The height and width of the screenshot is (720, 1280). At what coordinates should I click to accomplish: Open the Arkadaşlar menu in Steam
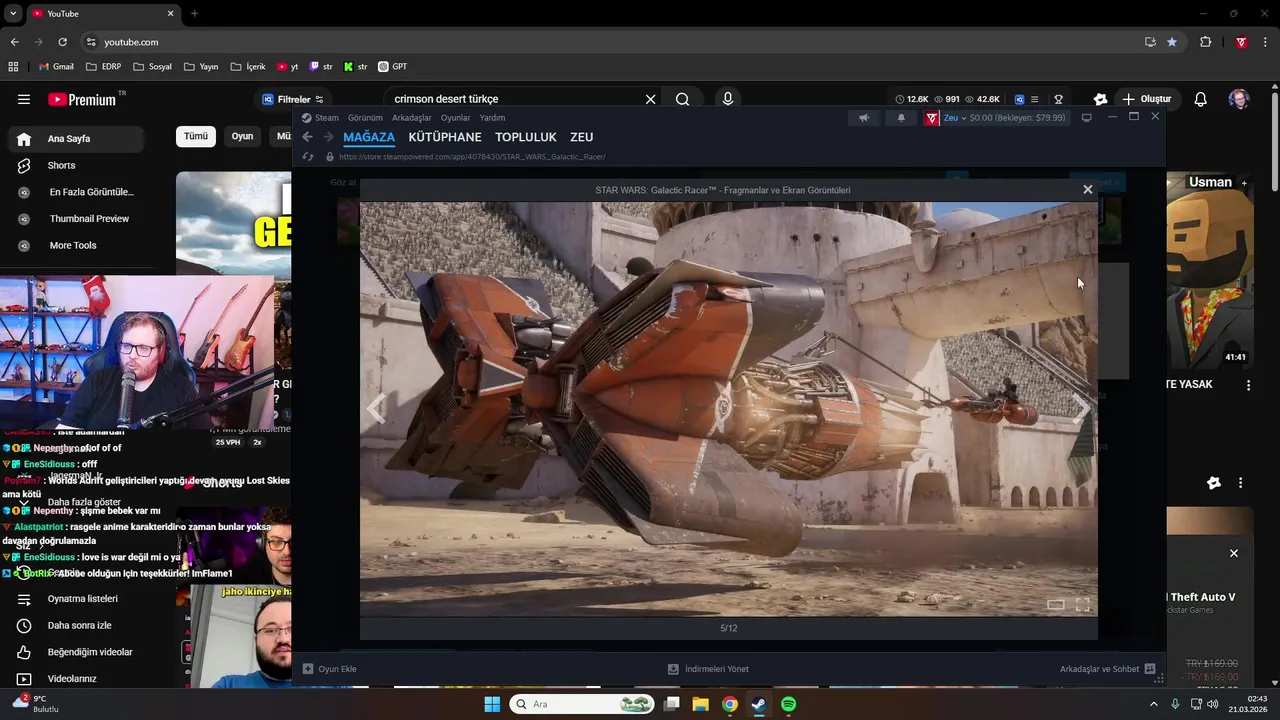click(x=412, y=118)
